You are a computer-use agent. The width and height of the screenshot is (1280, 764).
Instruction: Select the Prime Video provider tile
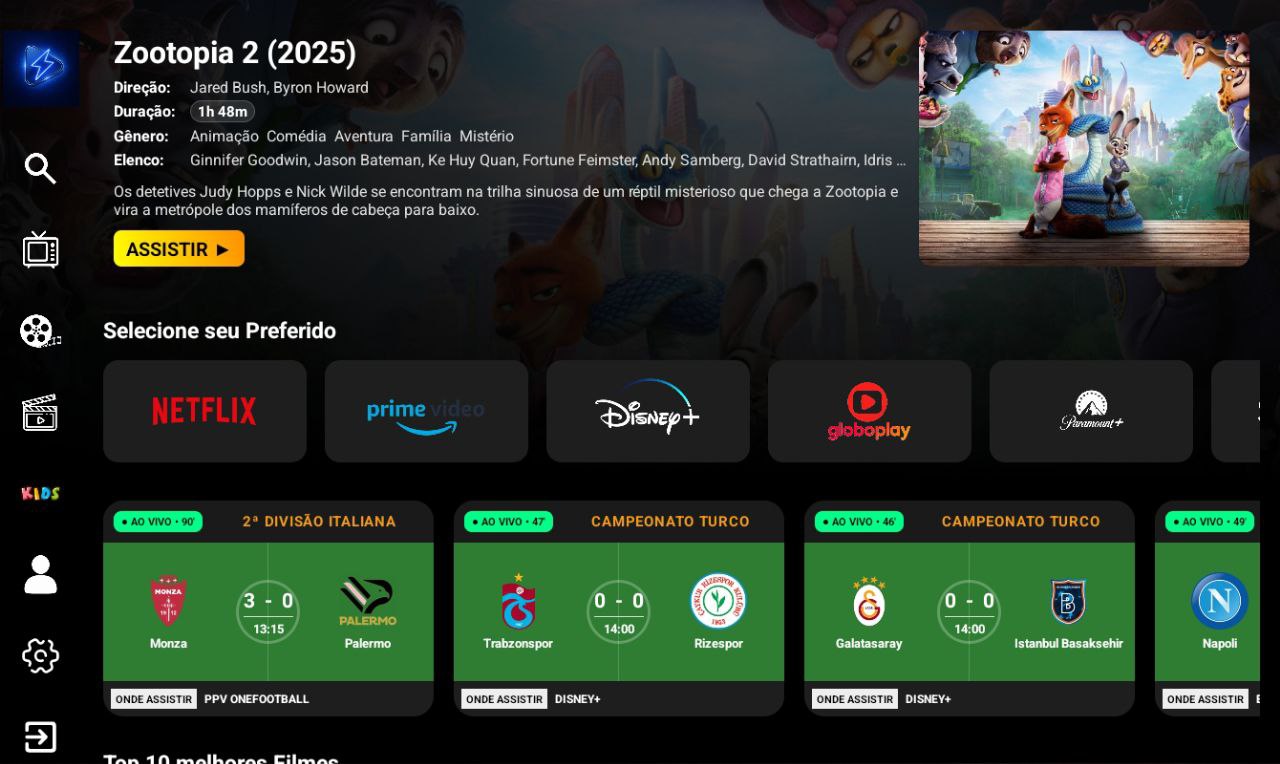click(426, 411)
